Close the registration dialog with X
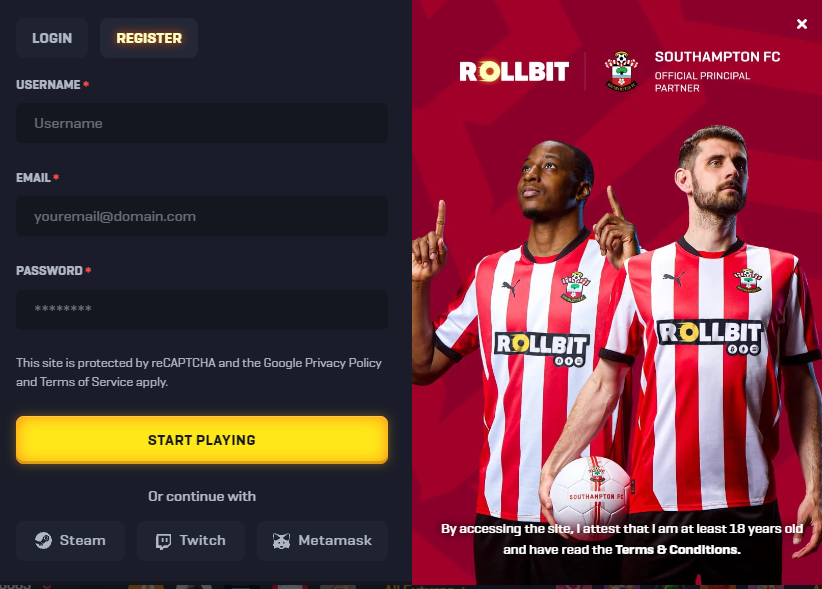Viewport: 822px width, 589px height. coord(802,24)
